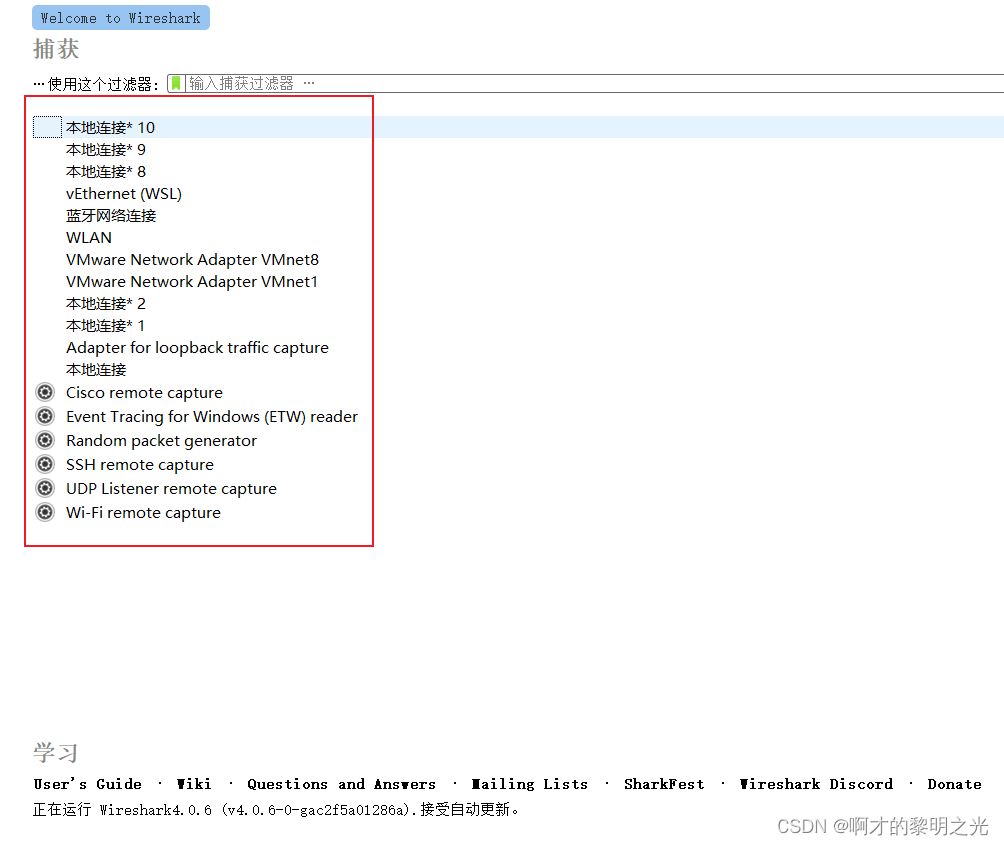Select the 本地连接* 2 interface
Screen dimensions: 1004x845
(106, 303)
